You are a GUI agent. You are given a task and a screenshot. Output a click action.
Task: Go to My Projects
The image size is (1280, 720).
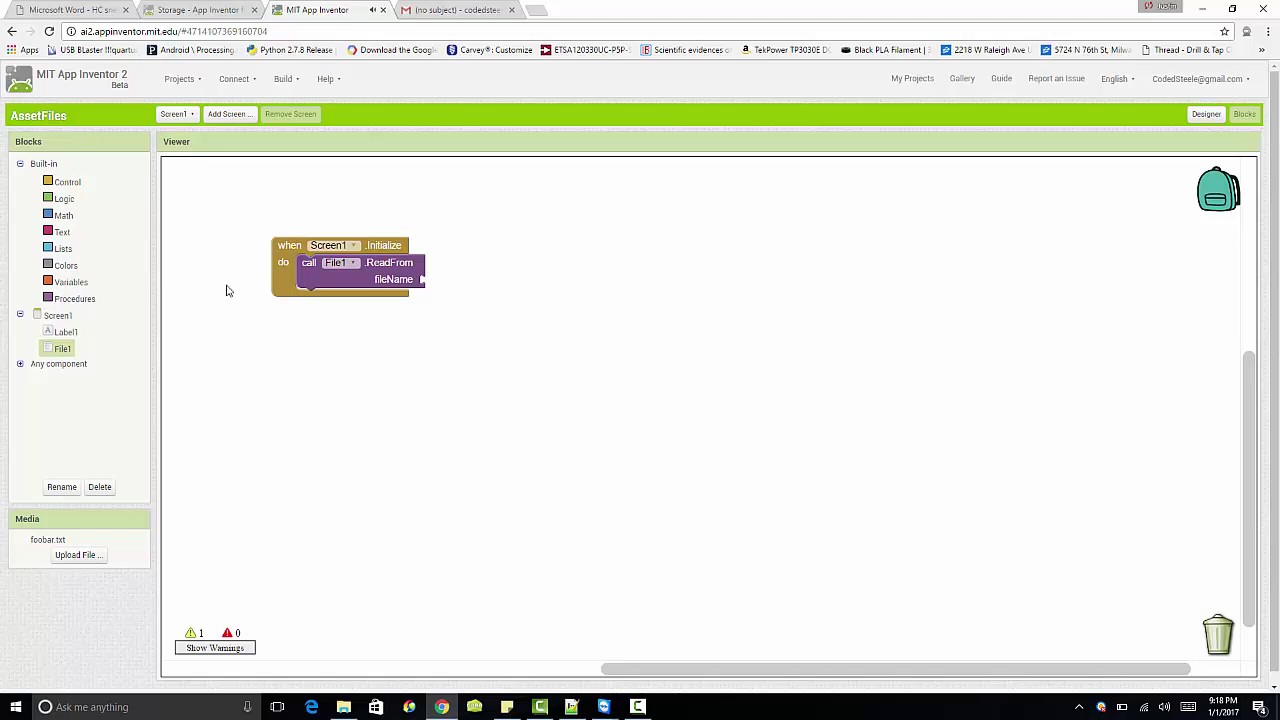click(x=912, y=78)
